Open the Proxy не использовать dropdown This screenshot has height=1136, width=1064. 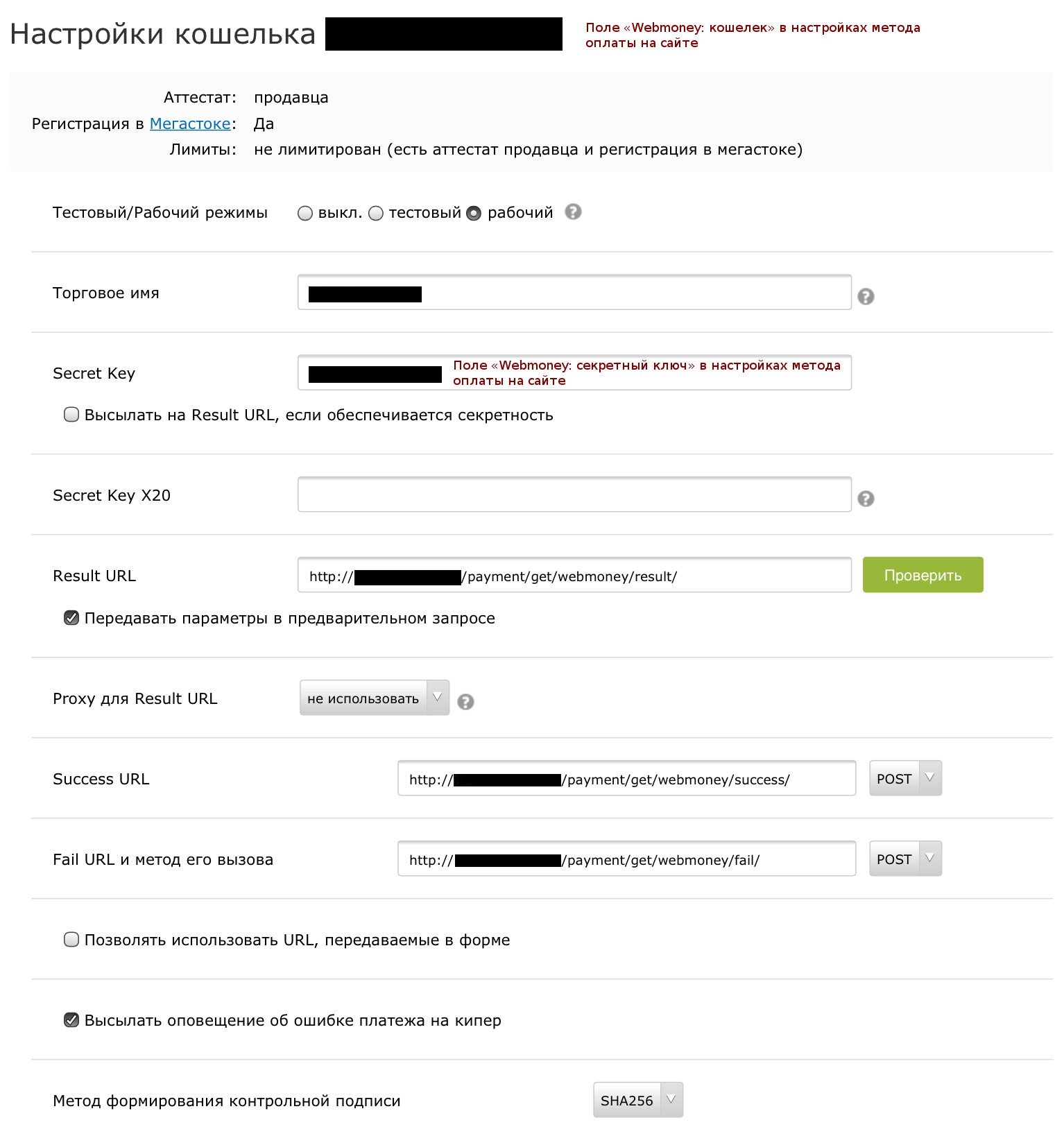coord(375,698)
